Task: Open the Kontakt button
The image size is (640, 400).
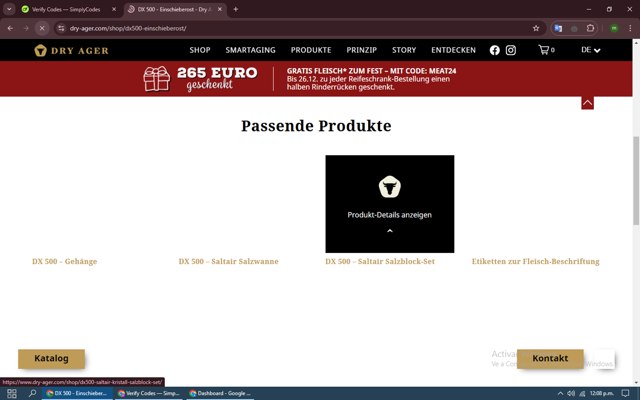Action: [550, 358]
